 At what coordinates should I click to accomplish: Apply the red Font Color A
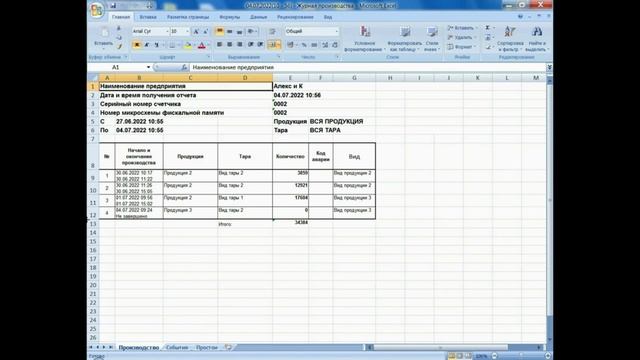point(202,45)
